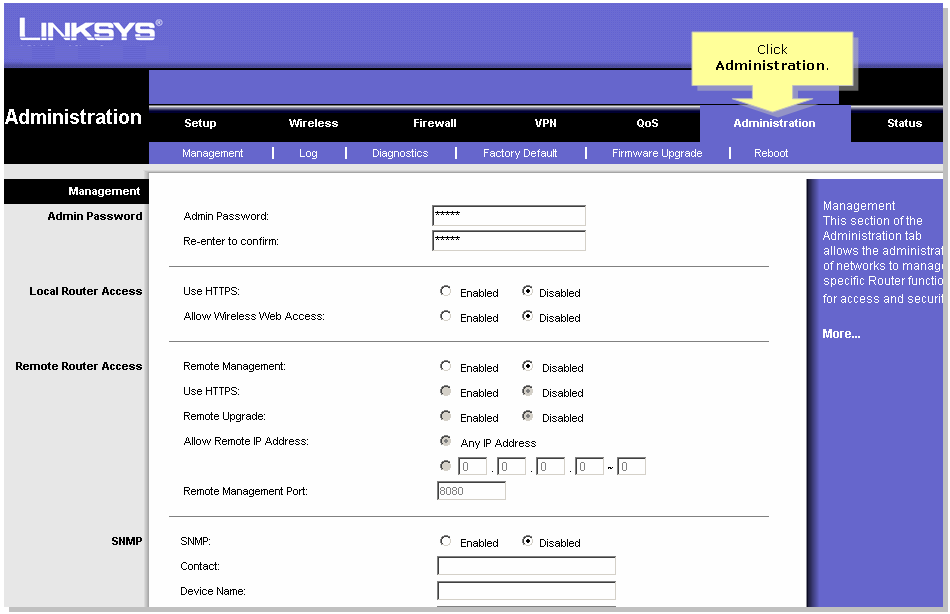
Task: Select the Administration tab
Action: pos(774,123)
